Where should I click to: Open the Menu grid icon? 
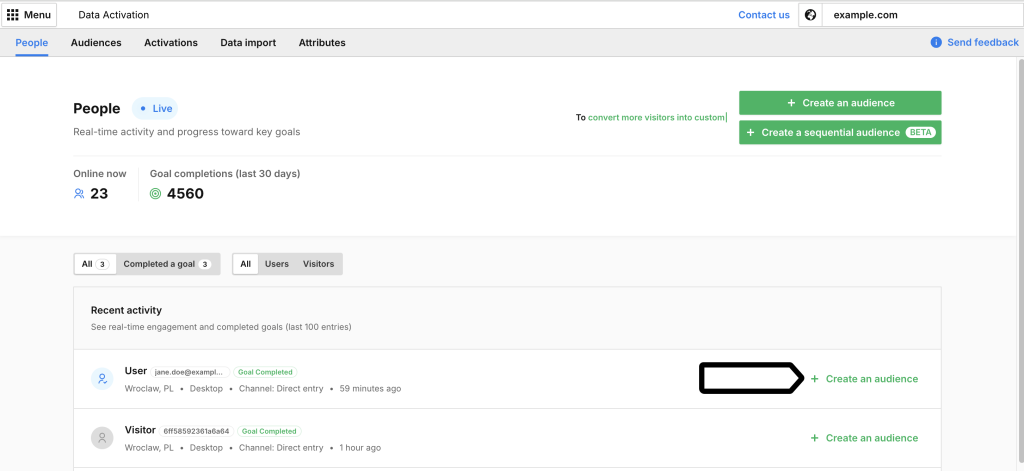[x=13, y=15]
